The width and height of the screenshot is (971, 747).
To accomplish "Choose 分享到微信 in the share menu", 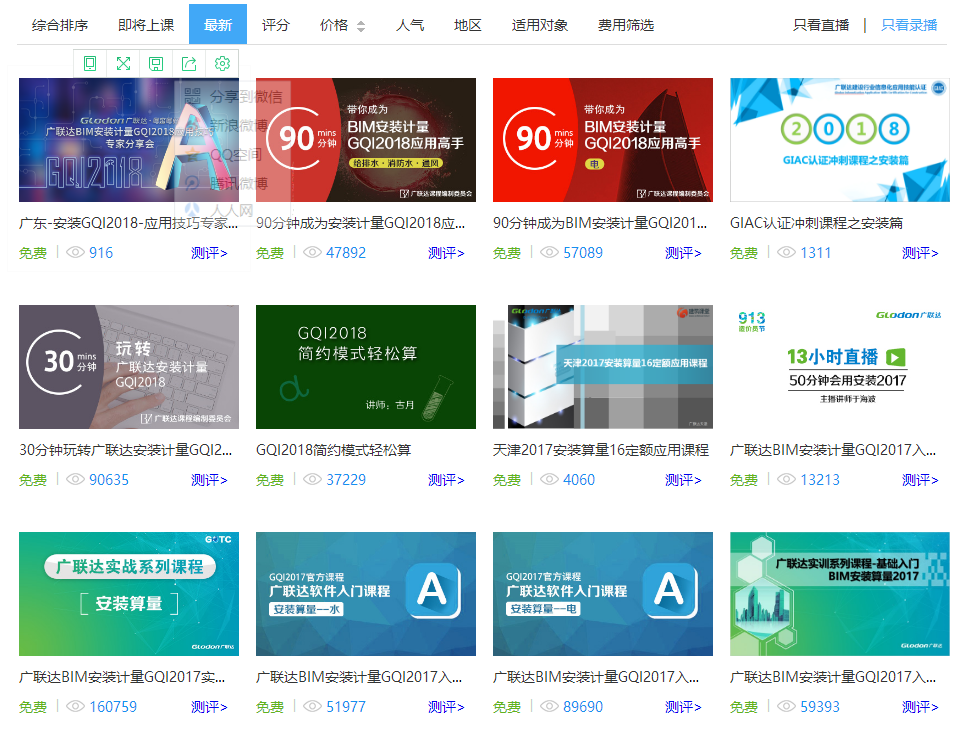I will coord(246,96).
